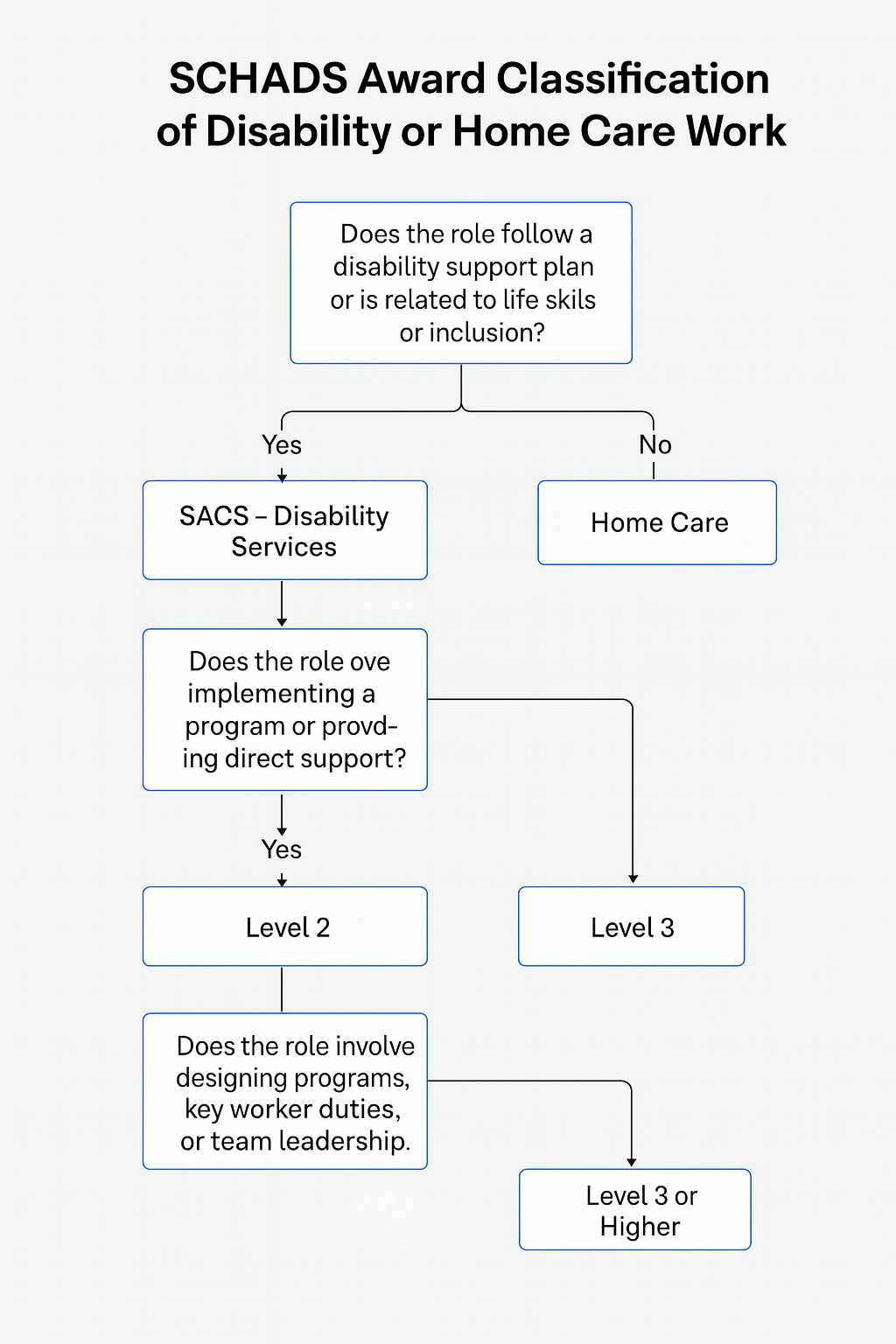
Task: Click the Yes label above the SACS box
Action: click(x=282, y=444)
